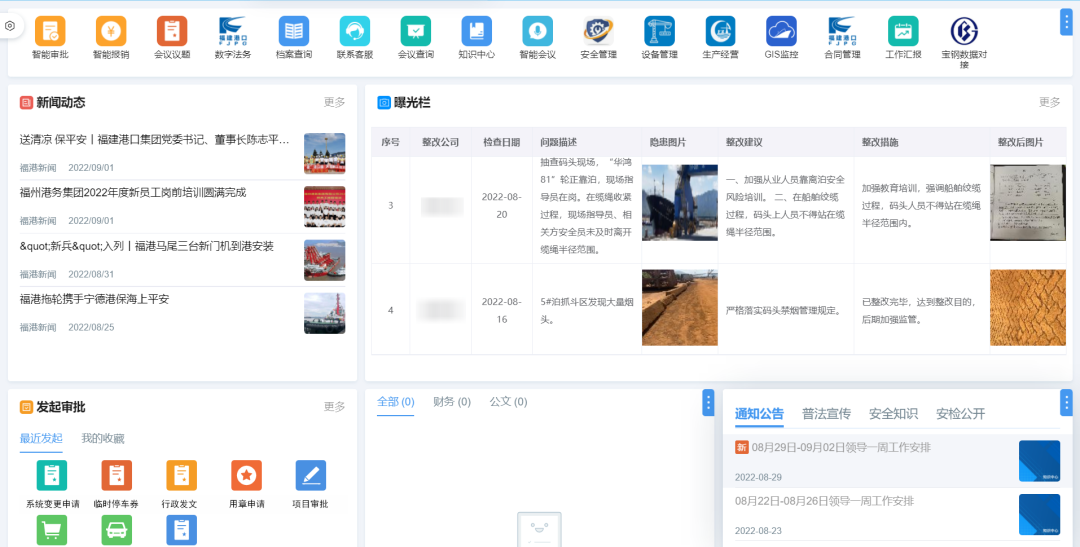Click the green shopping cart icon

pos(52,530)
